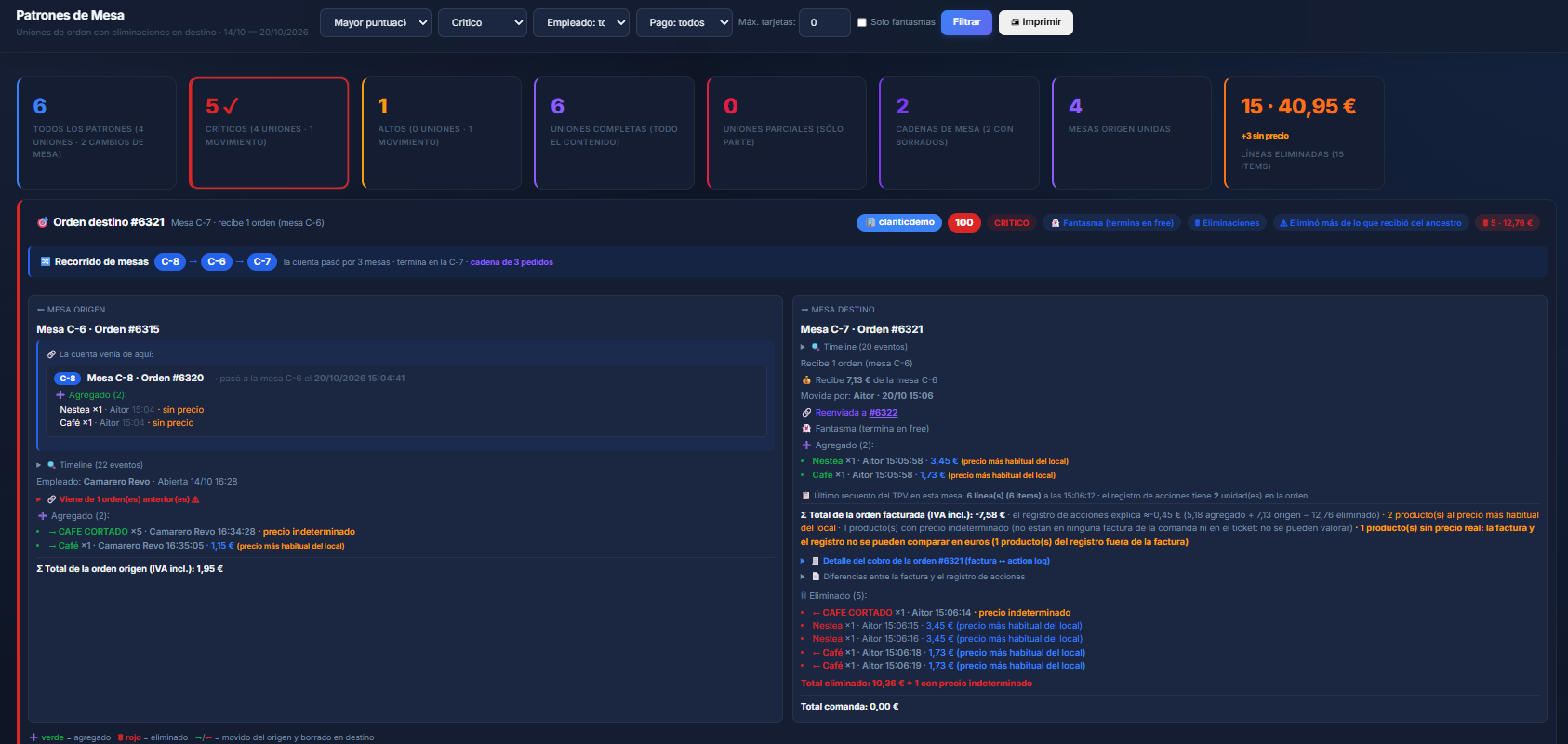Click link icon beside La cuenta venía de aquí
The height and width of the screenshot is (744, 1568).
52,354
